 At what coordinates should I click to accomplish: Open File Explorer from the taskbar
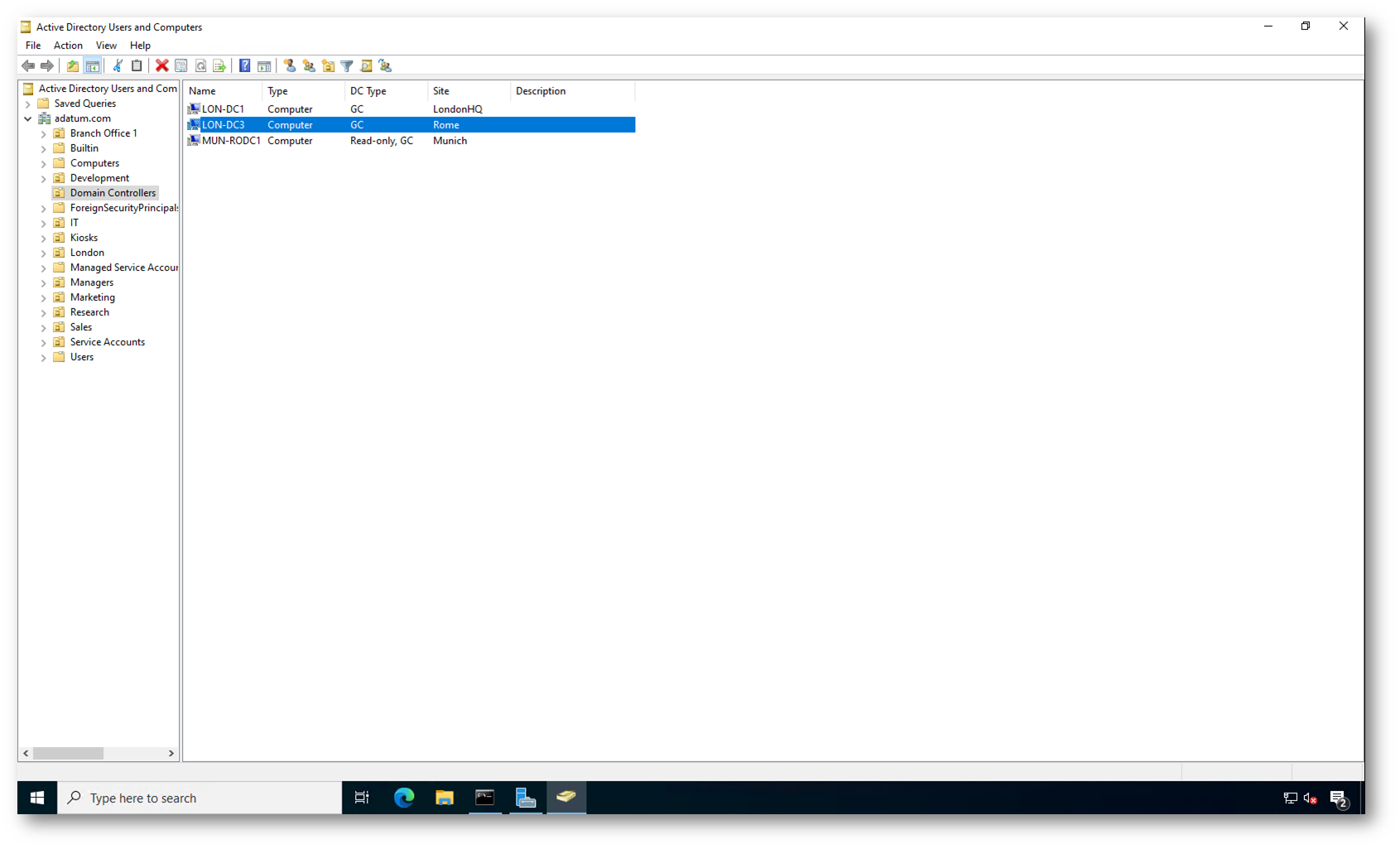click(x=445, y=798)
